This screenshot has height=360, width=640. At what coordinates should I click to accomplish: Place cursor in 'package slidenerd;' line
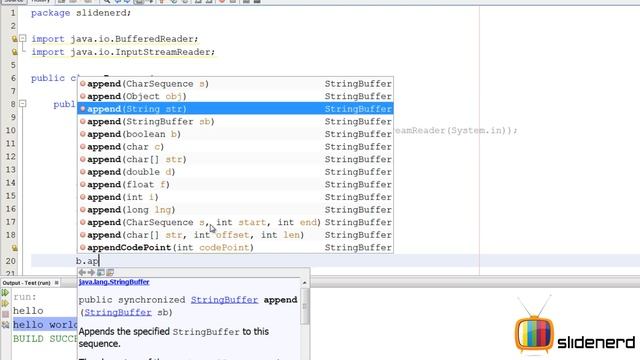click(x=81, y=13)
